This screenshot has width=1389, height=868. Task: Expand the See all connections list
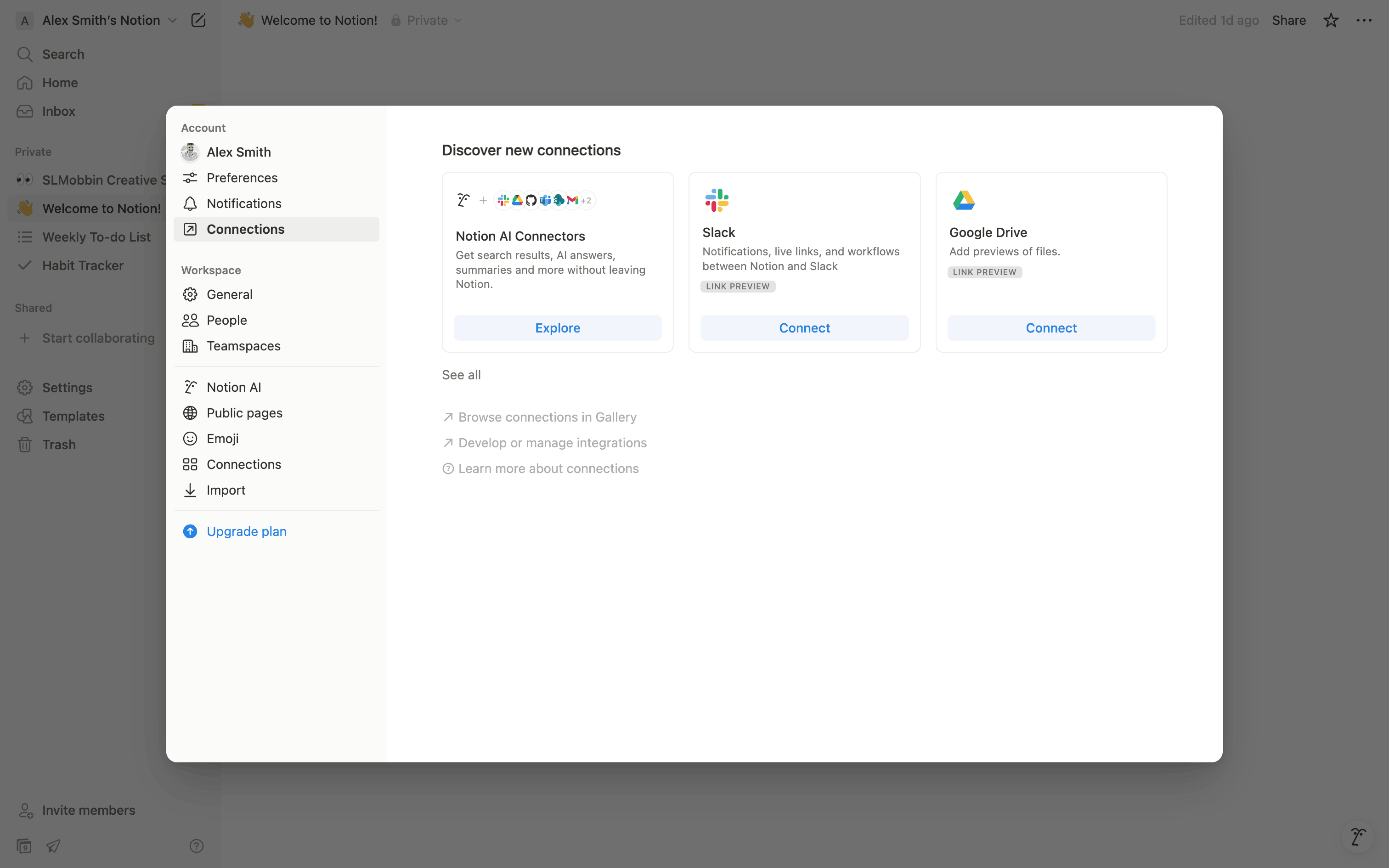pos(461,375)
